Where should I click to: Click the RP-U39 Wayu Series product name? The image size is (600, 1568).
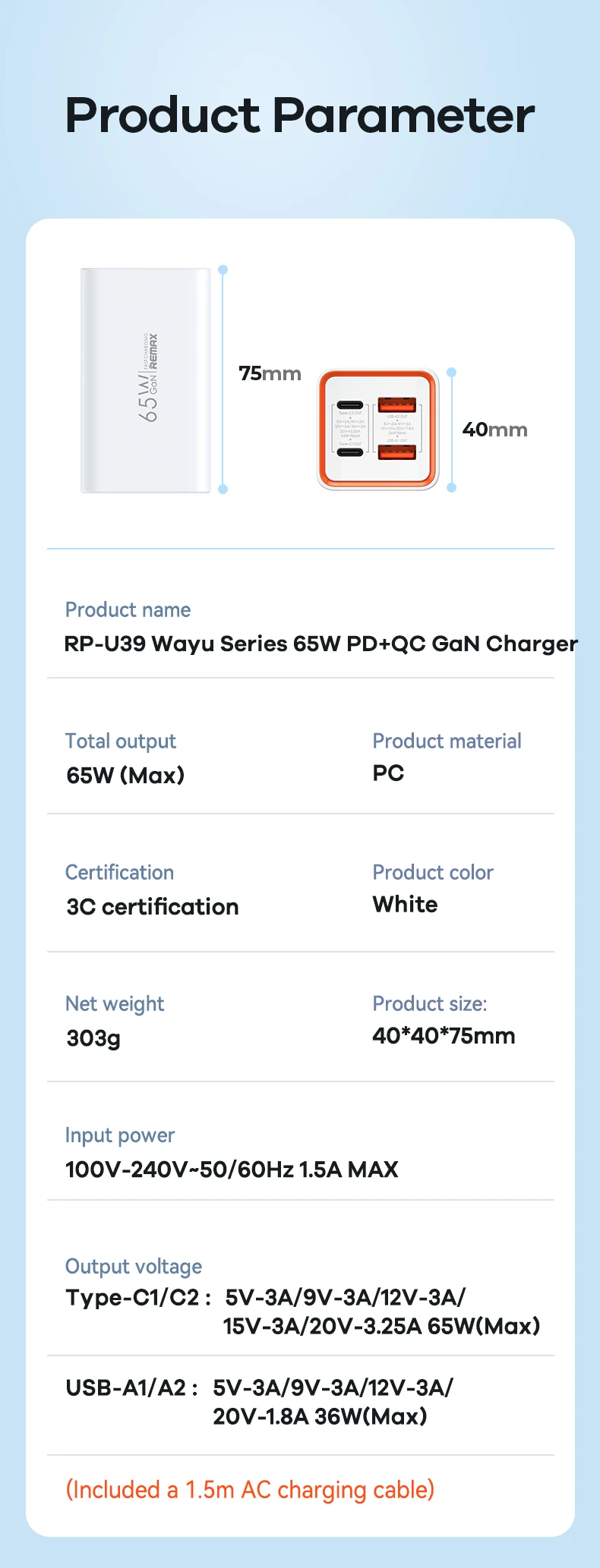(321, 644)
